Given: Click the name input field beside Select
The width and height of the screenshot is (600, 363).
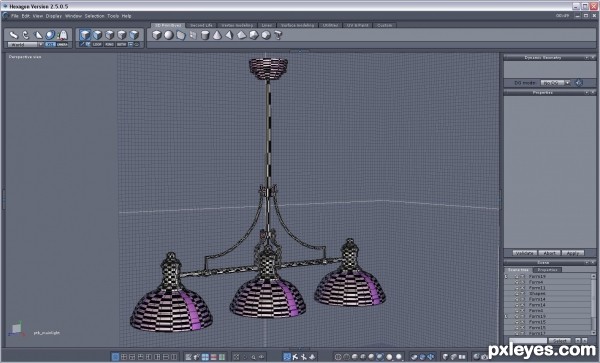Looking at the screenshot, I should point(528,340).
